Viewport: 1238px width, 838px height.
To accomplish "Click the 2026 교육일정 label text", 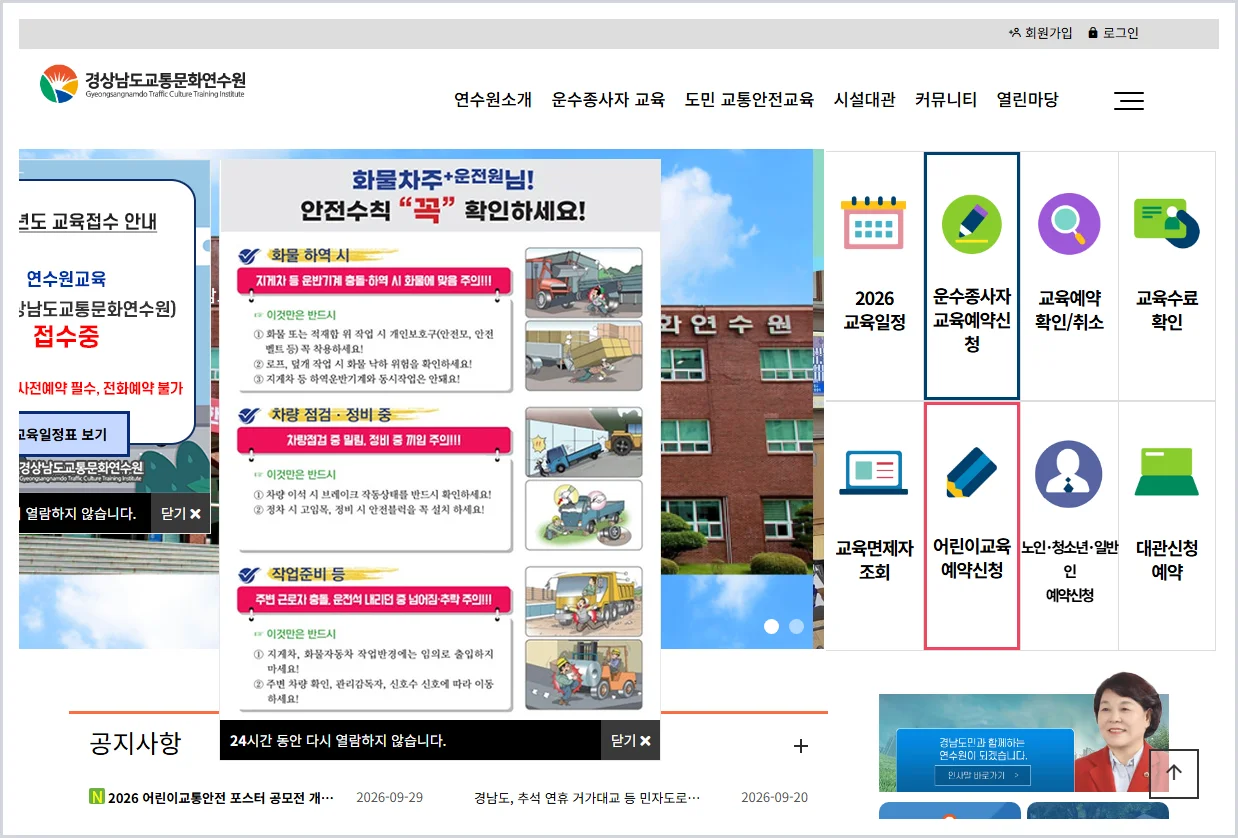I will click(x=874, y=310).
